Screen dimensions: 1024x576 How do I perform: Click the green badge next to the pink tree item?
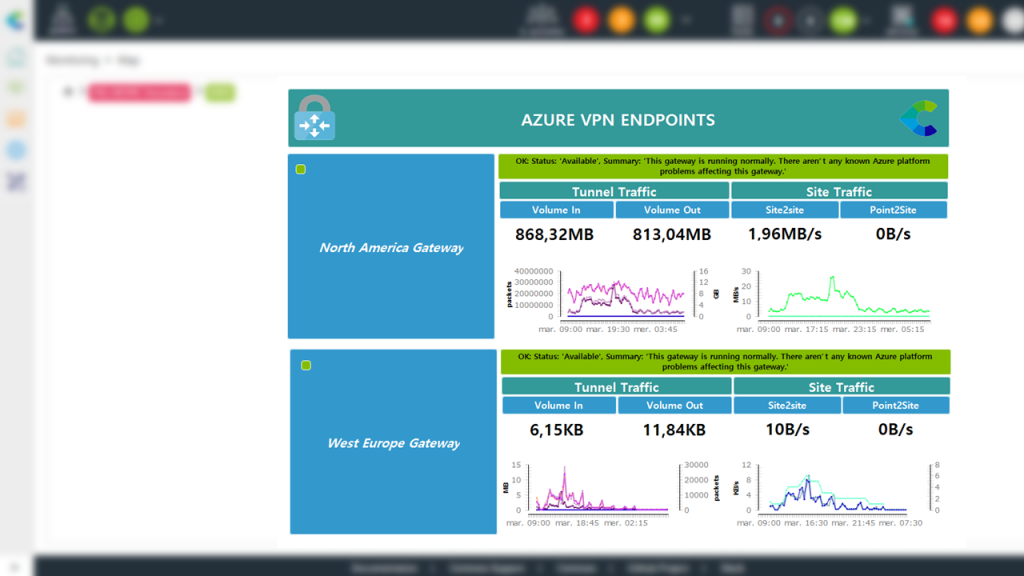[x=219, y=93]
